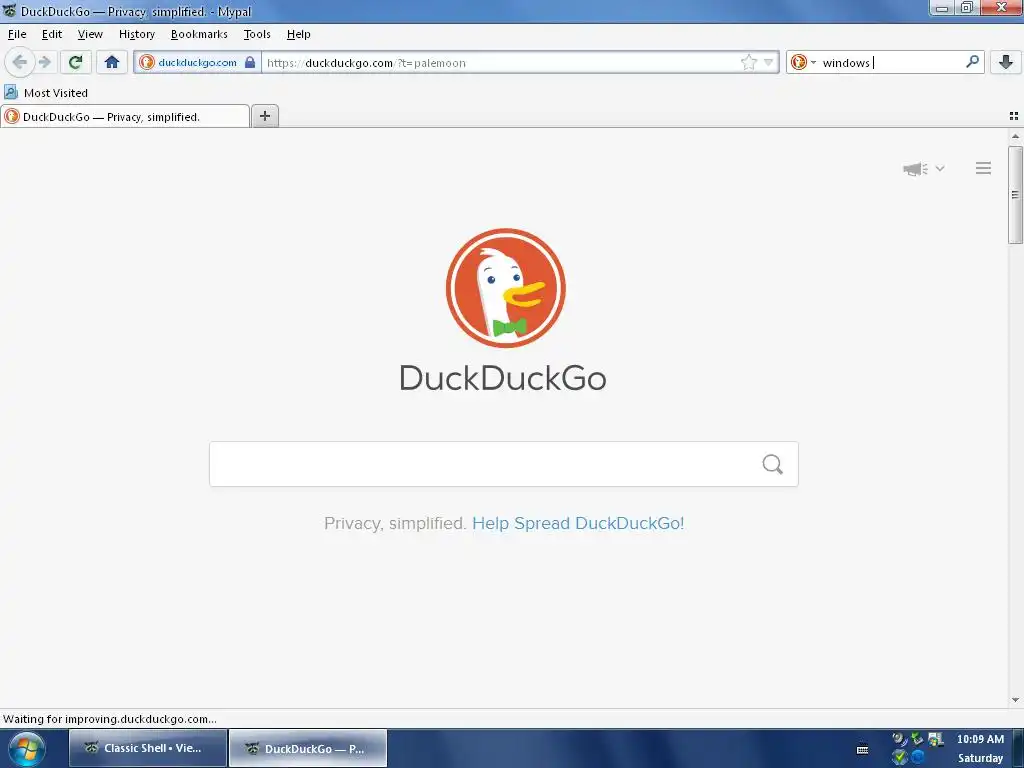Image resolution: width=1024 pixels, height=768 pixels.
Task: Click the Most Visited bookmarks folder
Action: pos(46,93)
